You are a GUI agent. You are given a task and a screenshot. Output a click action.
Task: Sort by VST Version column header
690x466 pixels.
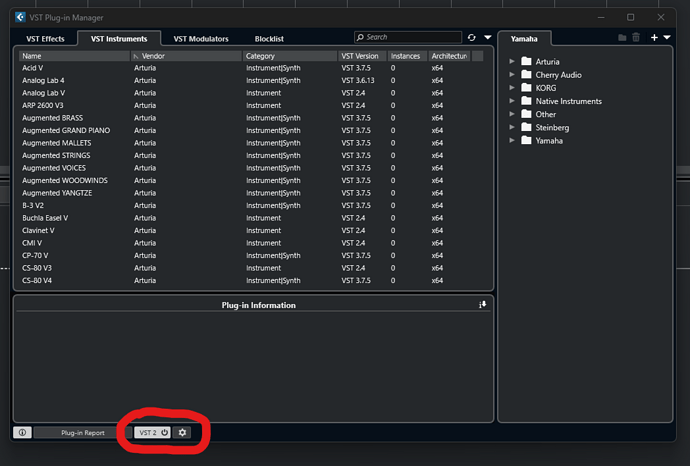(362, 56)
